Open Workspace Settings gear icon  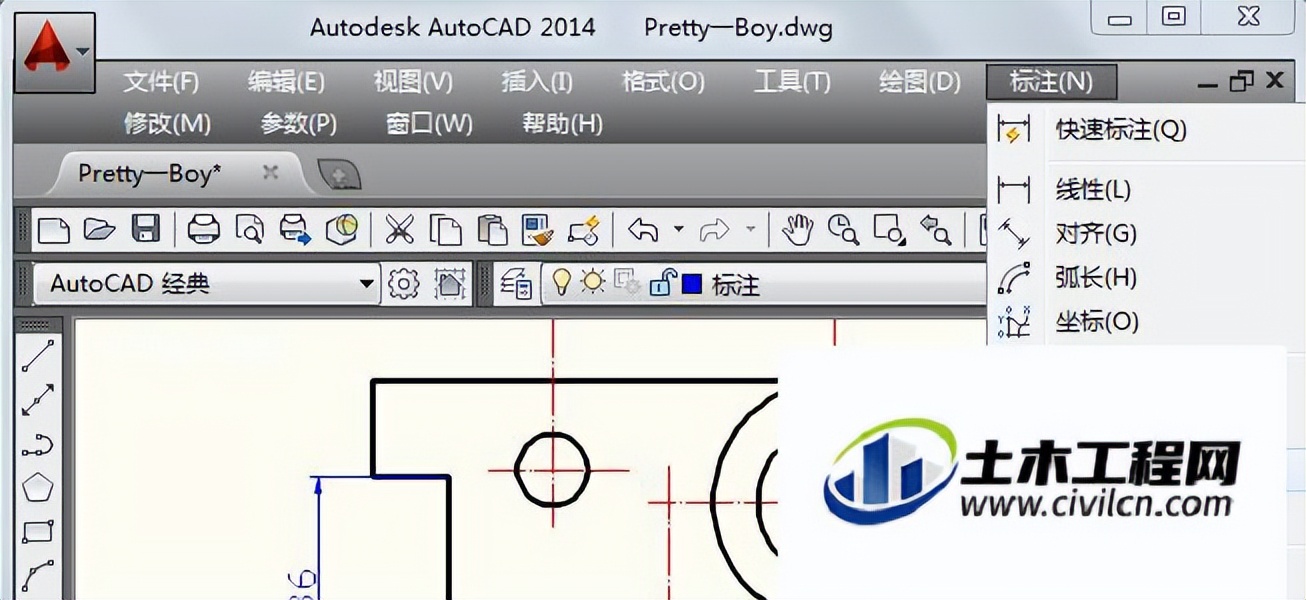click(x=403, y=284)
